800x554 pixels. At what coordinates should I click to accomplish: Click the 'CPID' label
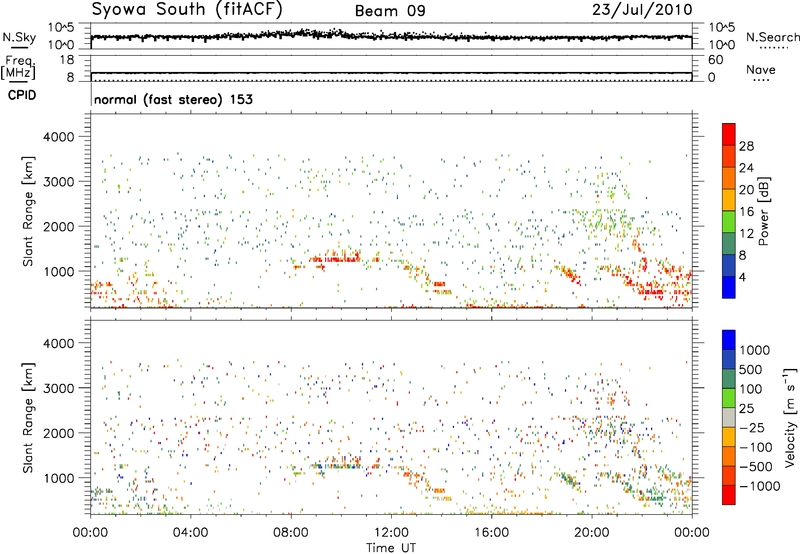coord(22,95)
